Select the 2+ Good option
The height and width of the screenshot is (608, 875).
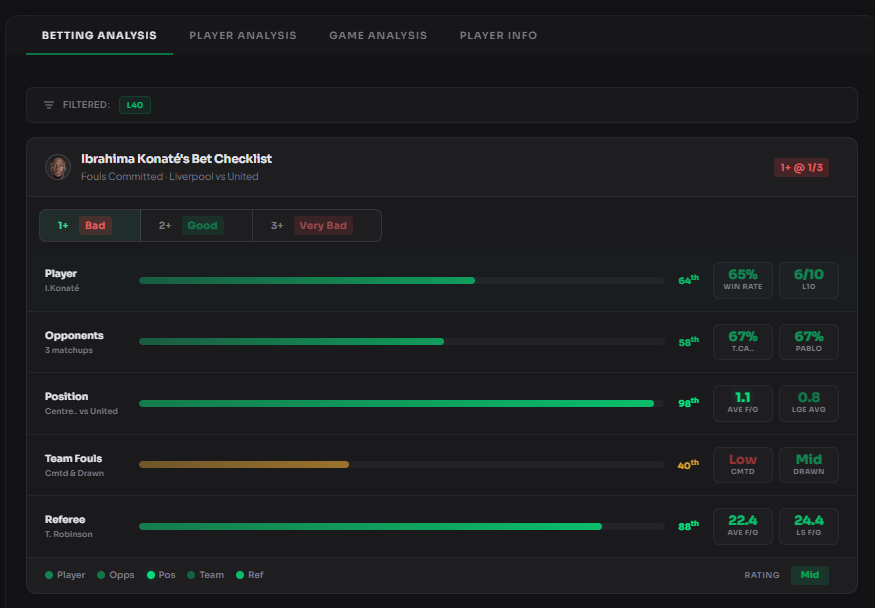click(x=196, y=226)
